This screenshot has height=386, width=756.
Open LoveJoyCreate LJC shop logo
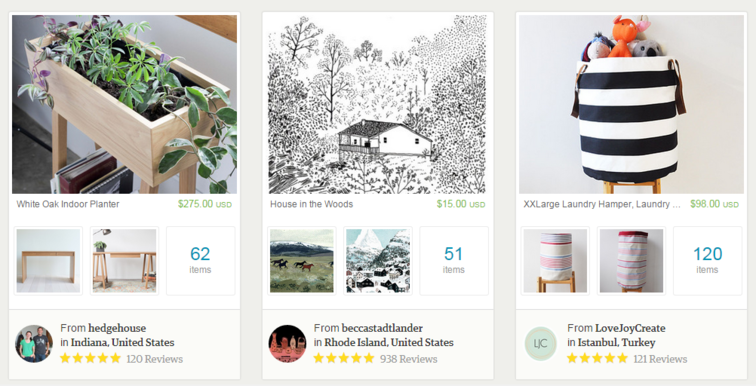pos(541,344)
